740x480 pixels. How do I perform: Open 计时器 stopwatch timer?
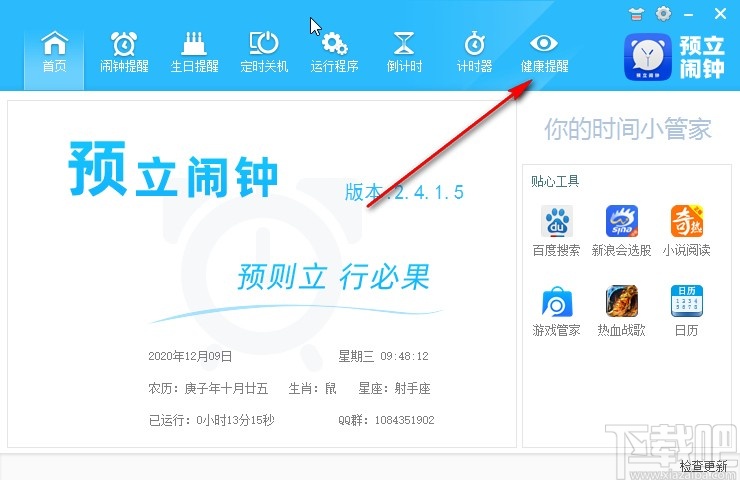474,52
